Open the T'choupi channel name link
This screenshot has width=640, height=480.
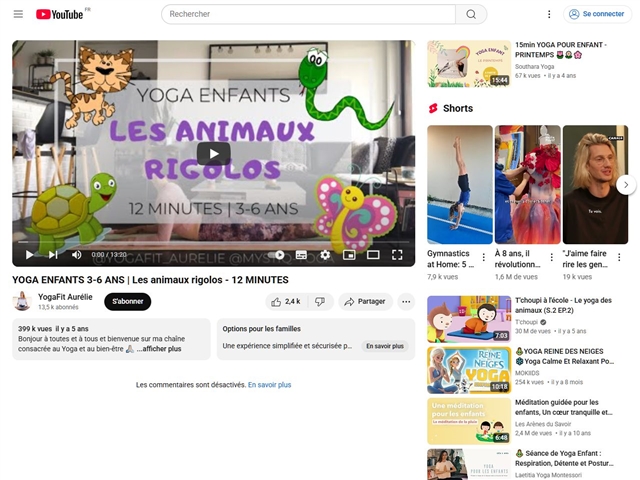click(x=527, y=322)
